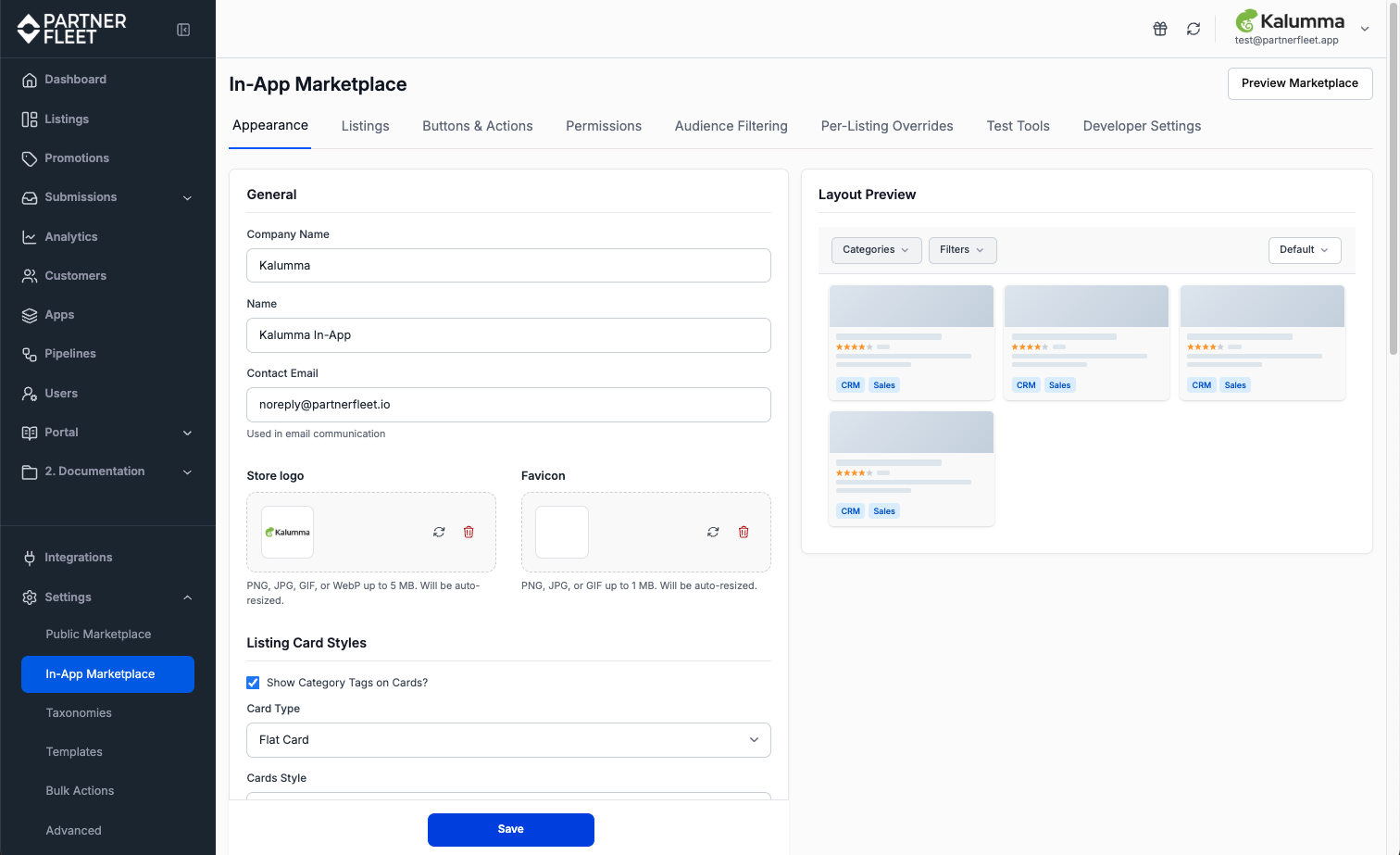Click the Name field with Kalumma In-App

[508, 335]
